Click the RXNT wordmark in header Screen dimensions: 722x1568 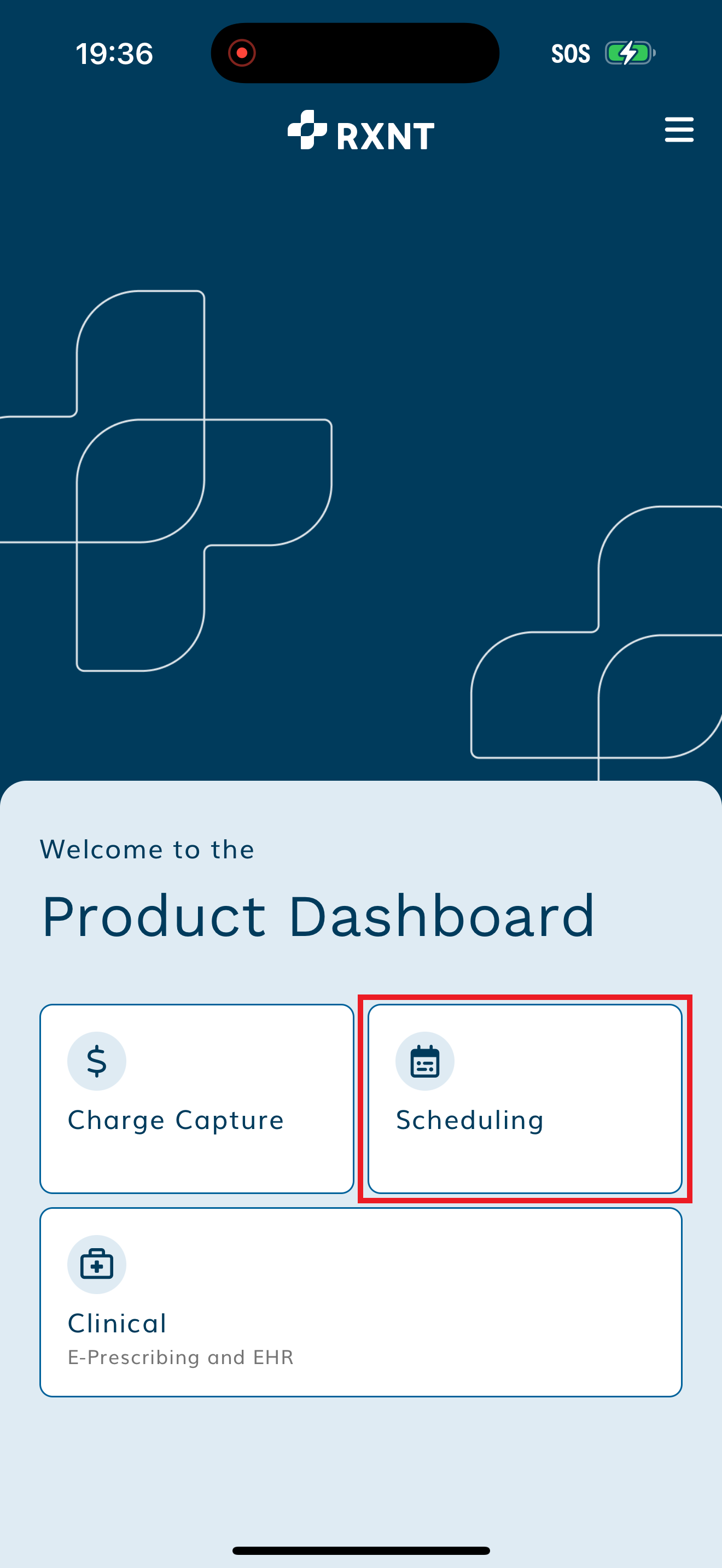tap(386, 136)
